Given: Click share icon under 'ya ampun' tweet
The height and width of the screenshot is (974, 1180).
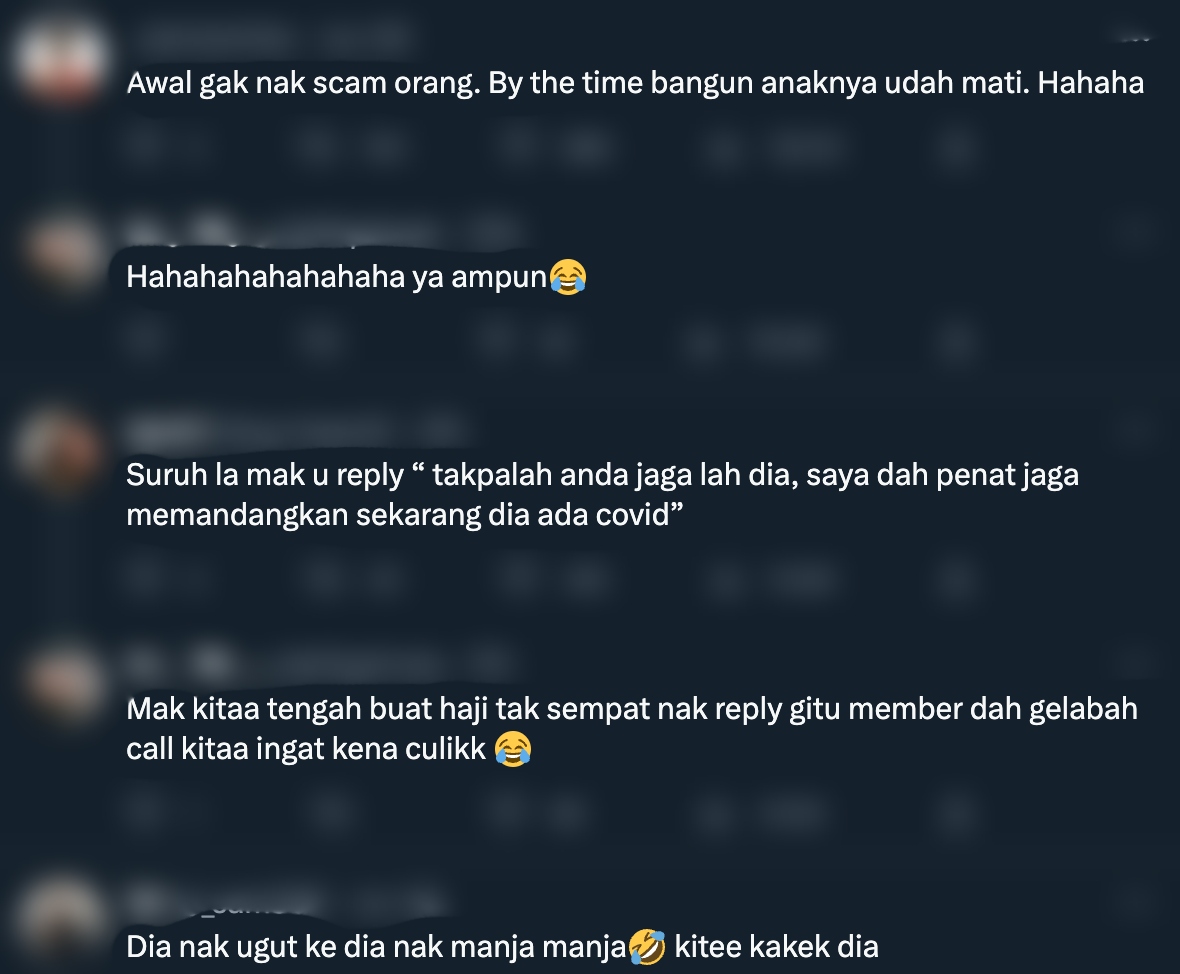Looking at the screenshot, I should pyautogui.click(x=956, y=342).
